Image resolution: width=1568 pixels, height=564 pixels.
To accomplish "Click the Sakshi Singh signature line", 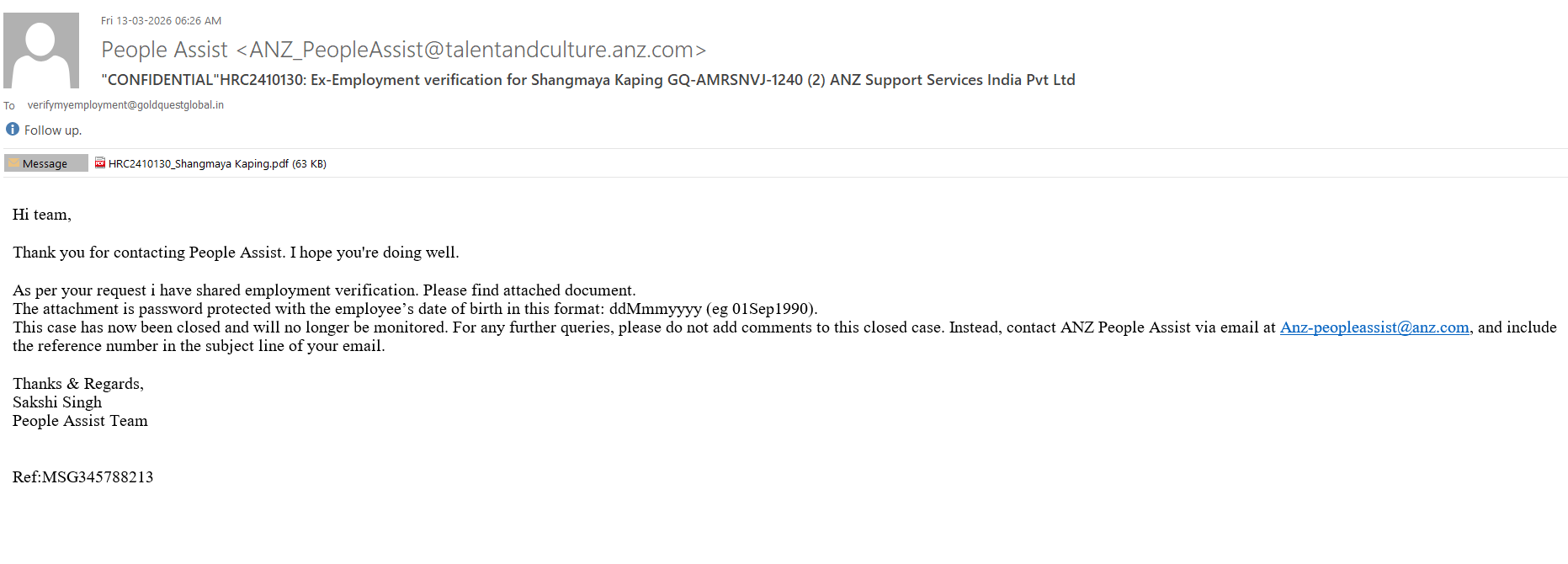I will pos(57,402).
